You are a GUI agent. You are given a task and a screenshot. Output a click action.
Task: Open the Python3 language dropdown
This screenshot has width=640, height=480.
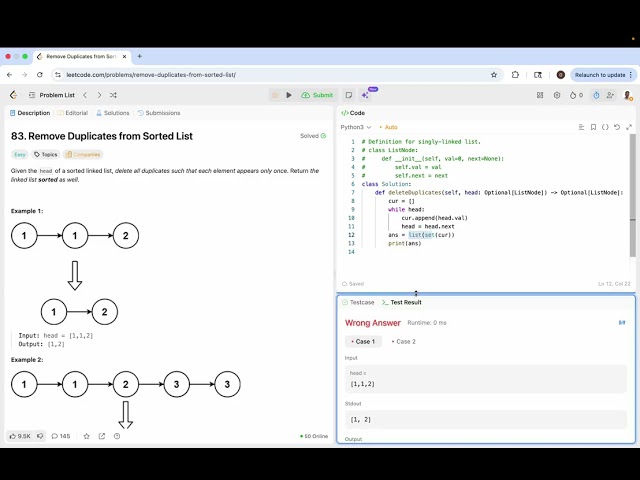356,127
